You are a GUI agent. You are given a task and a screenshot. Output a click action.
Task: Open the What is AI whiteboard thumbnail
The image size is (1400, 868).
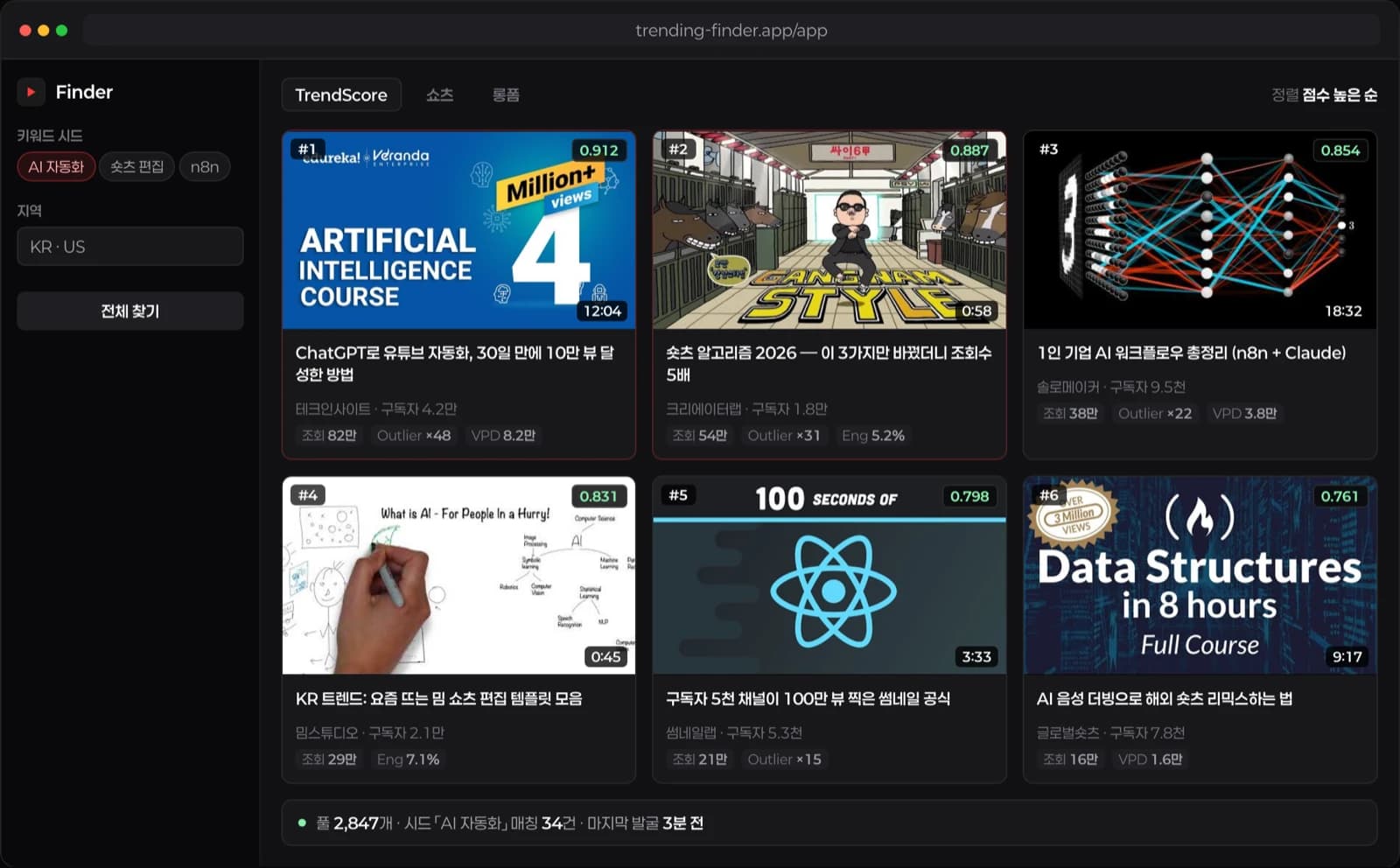(458, 576)
